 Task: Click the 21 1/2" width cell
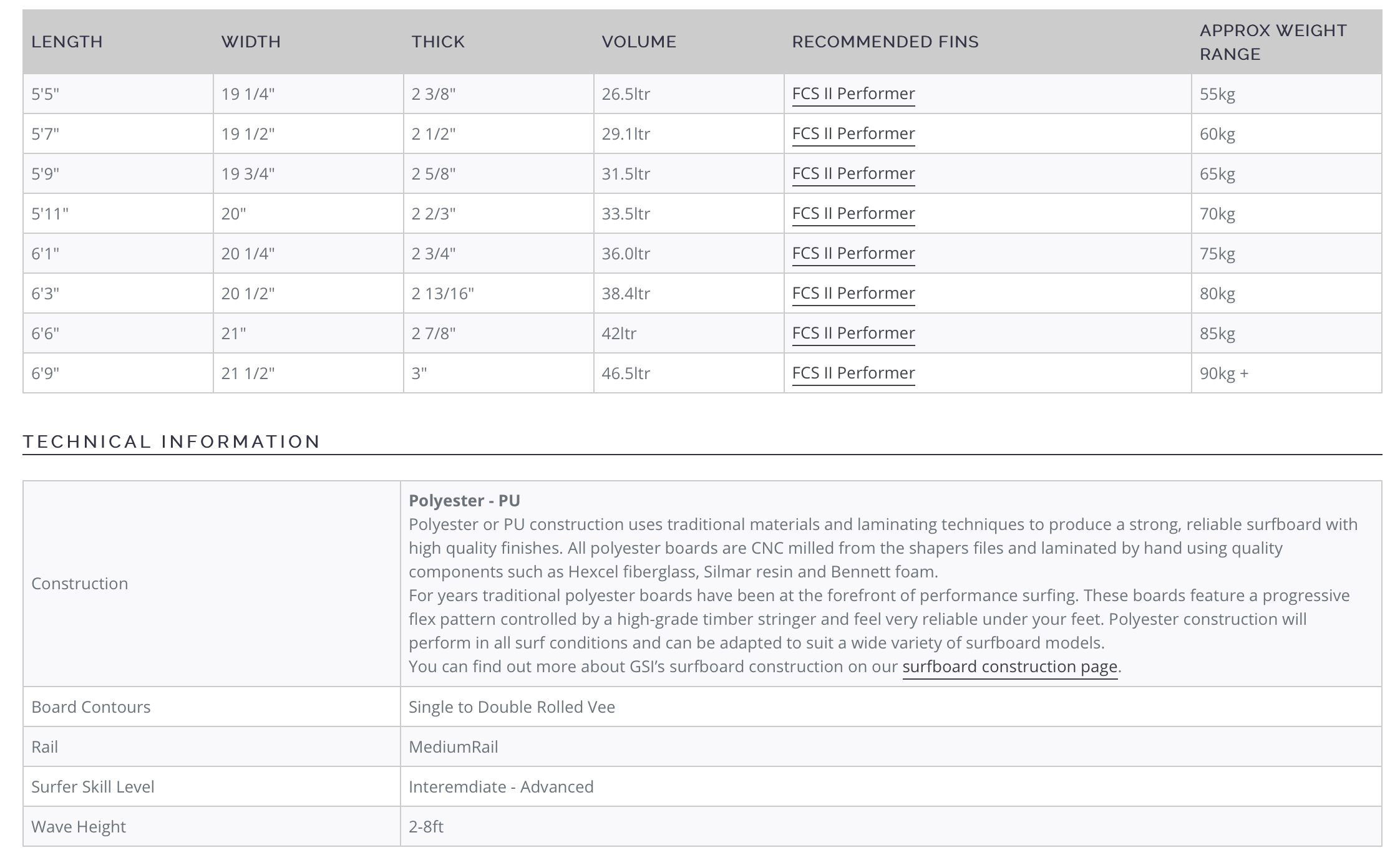[308, 373]
